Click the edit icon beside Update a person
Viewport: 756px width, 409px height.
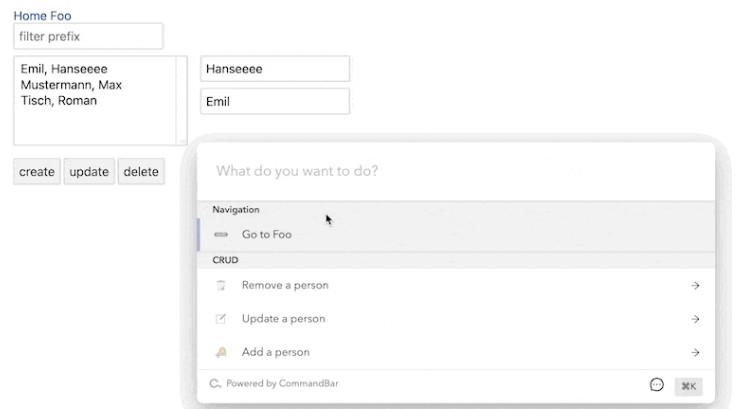(x=221, y=319)
